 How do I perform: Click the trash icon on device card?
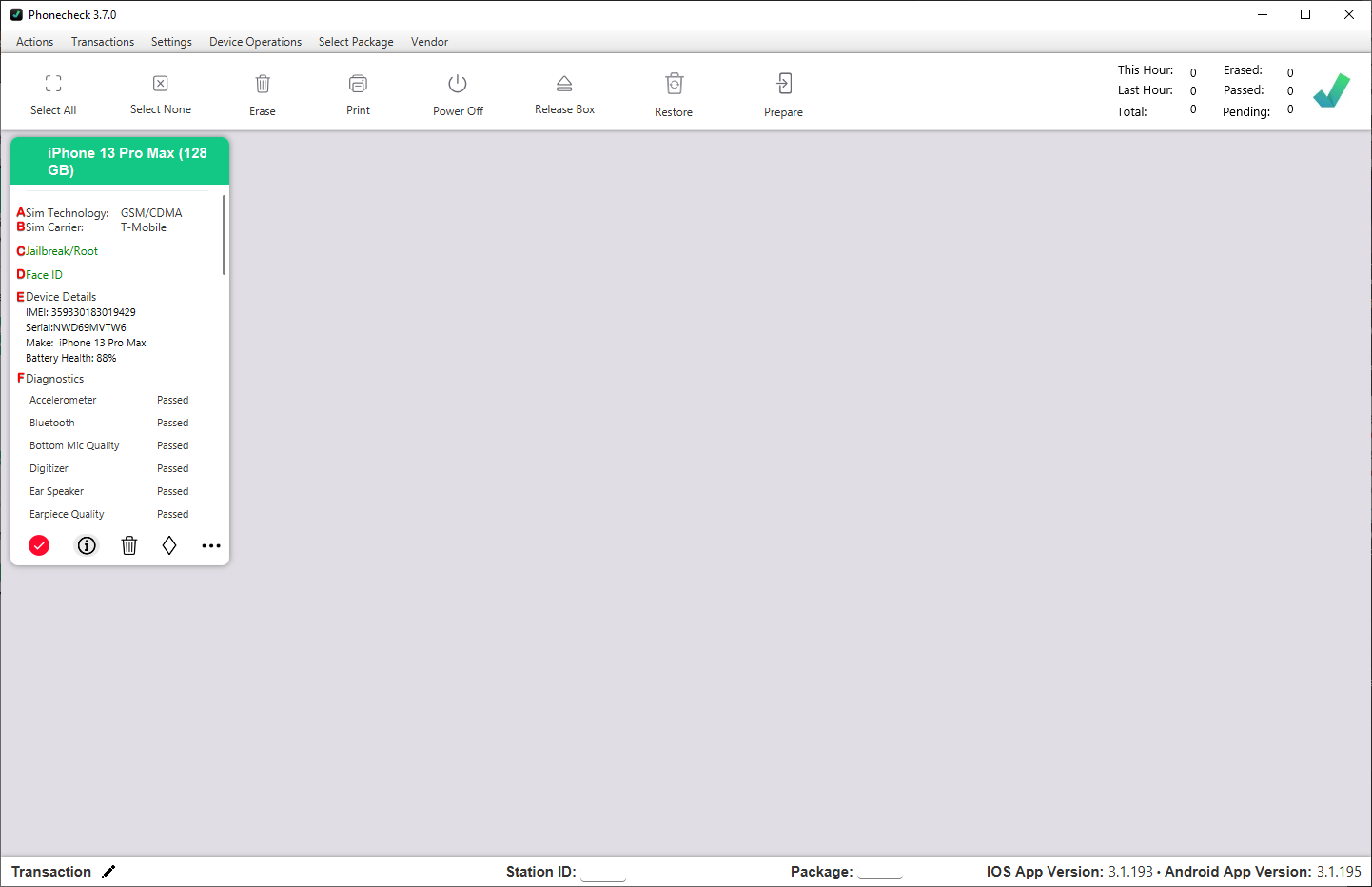[x=129, y=545]
